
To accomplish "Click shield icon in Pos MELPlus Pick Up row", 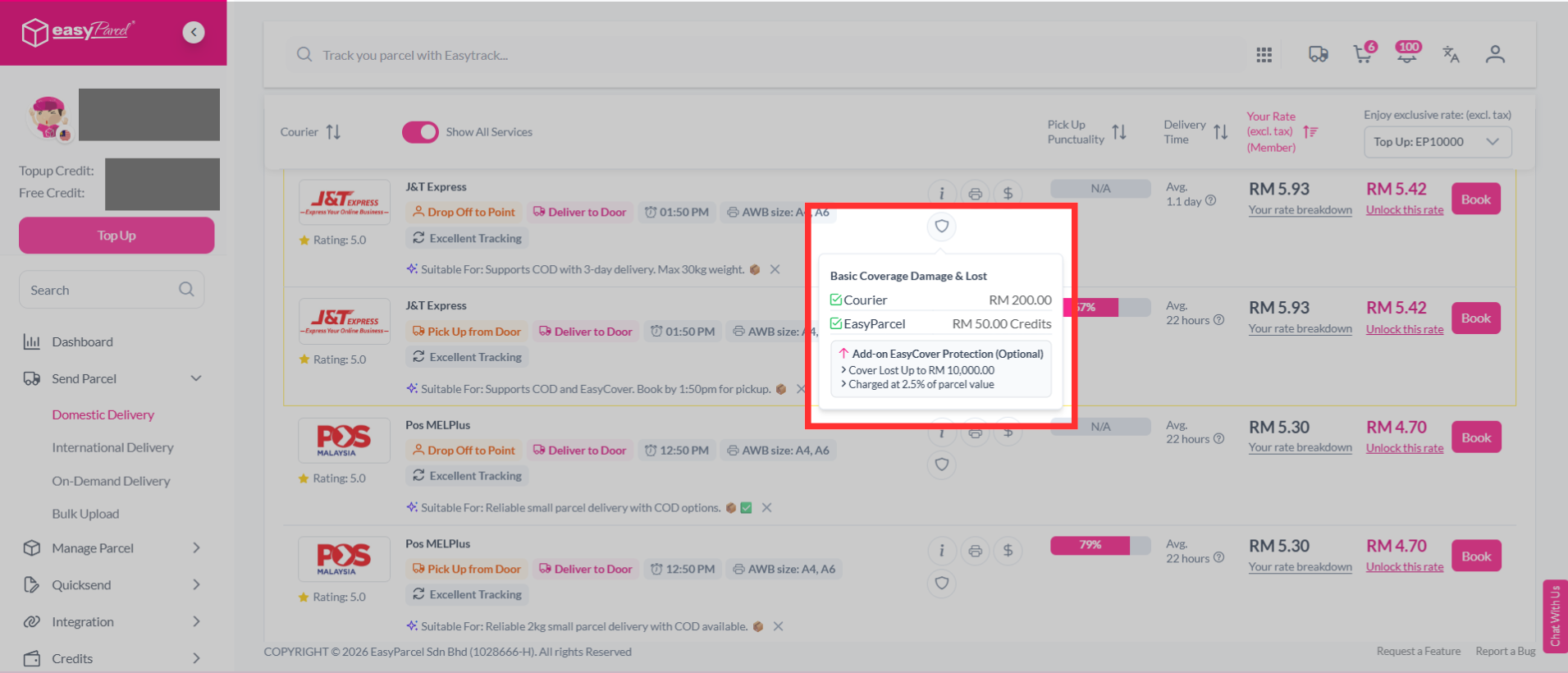I will 942,584.
